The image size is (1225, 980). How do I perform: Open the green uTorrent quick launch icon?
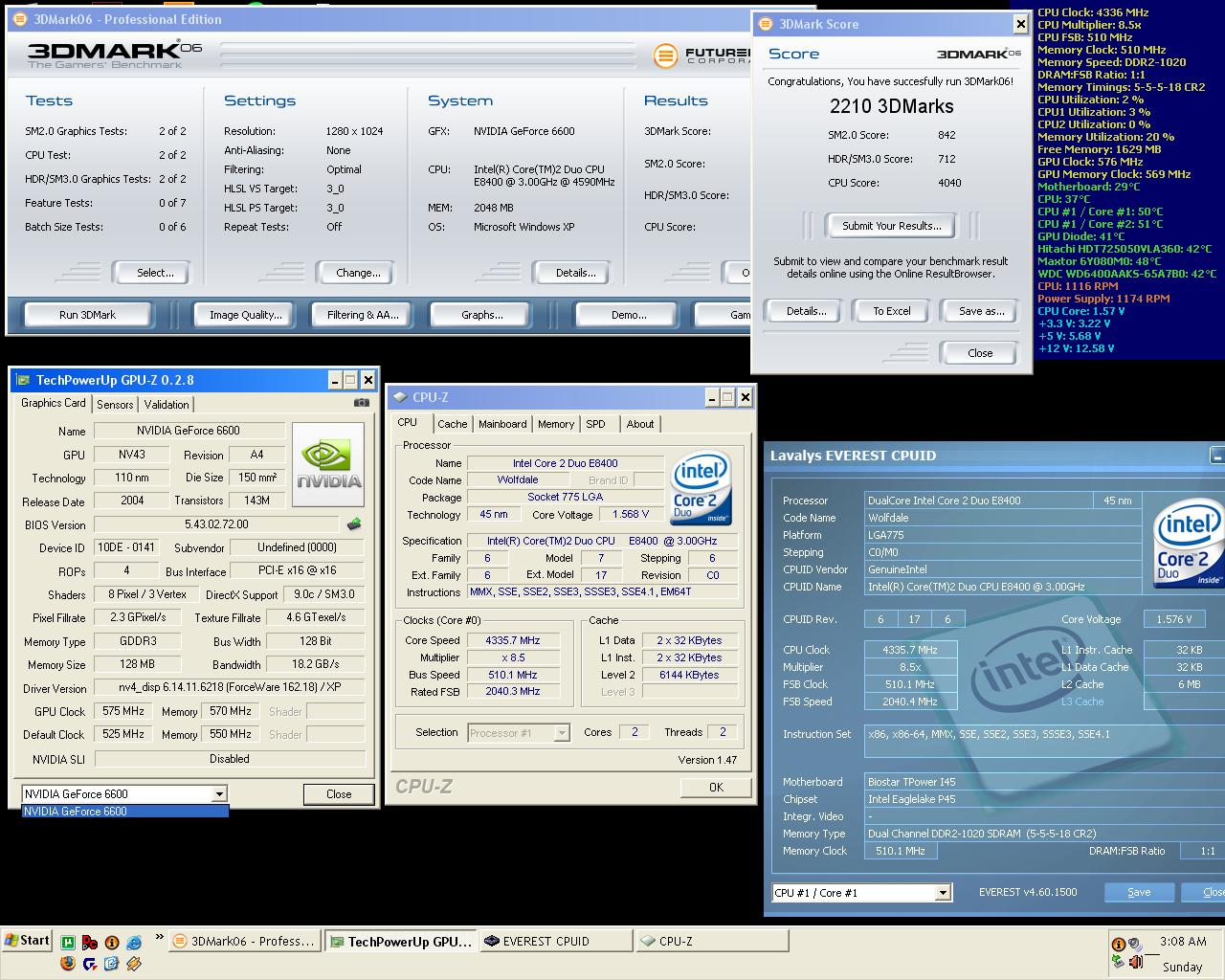(x=69, y=943)
